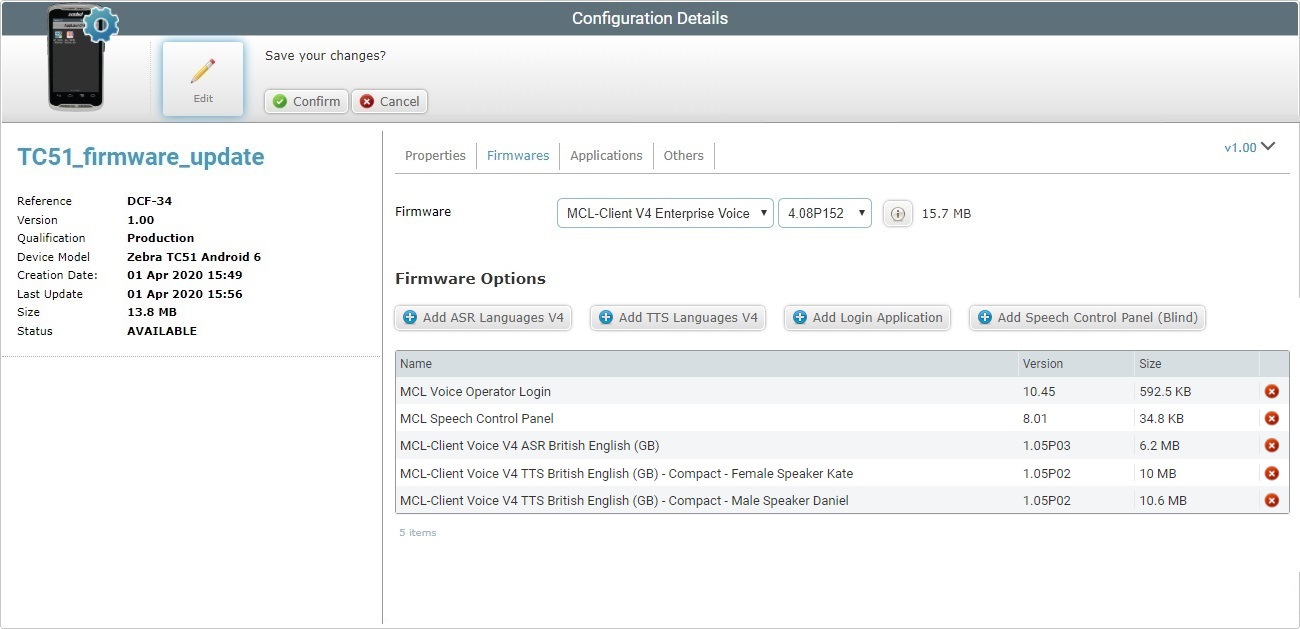Click the Edit pencil icon

tap(202, 70)
